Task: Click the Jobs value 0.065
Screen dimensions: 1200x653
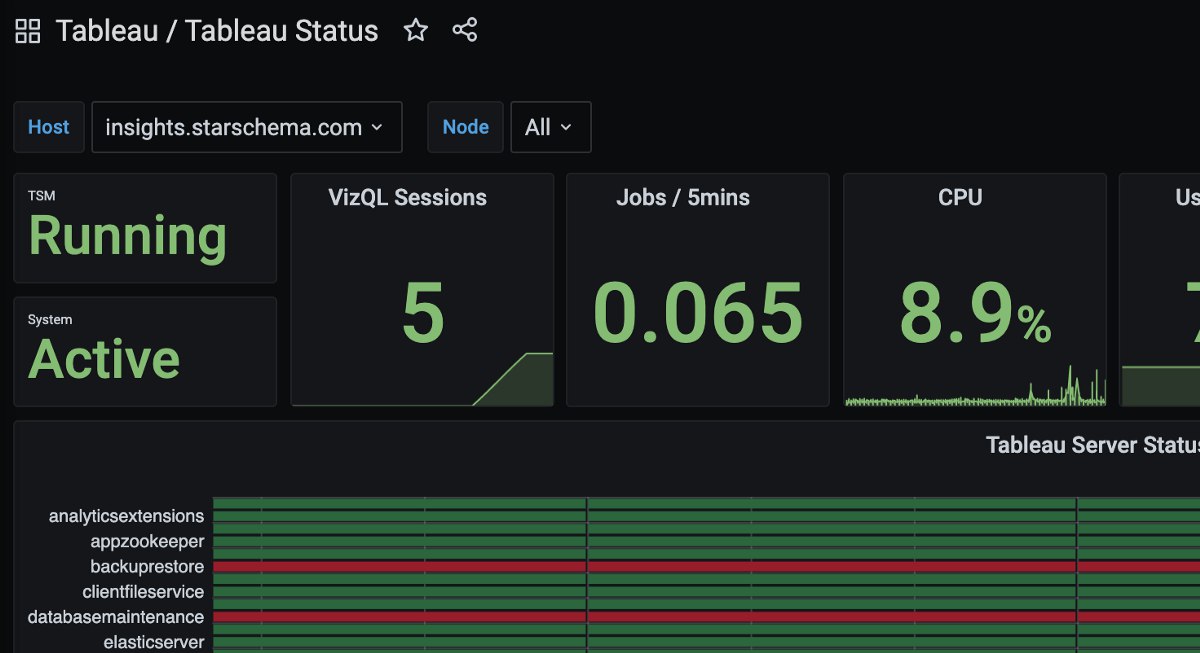Action: pos(698,313)
